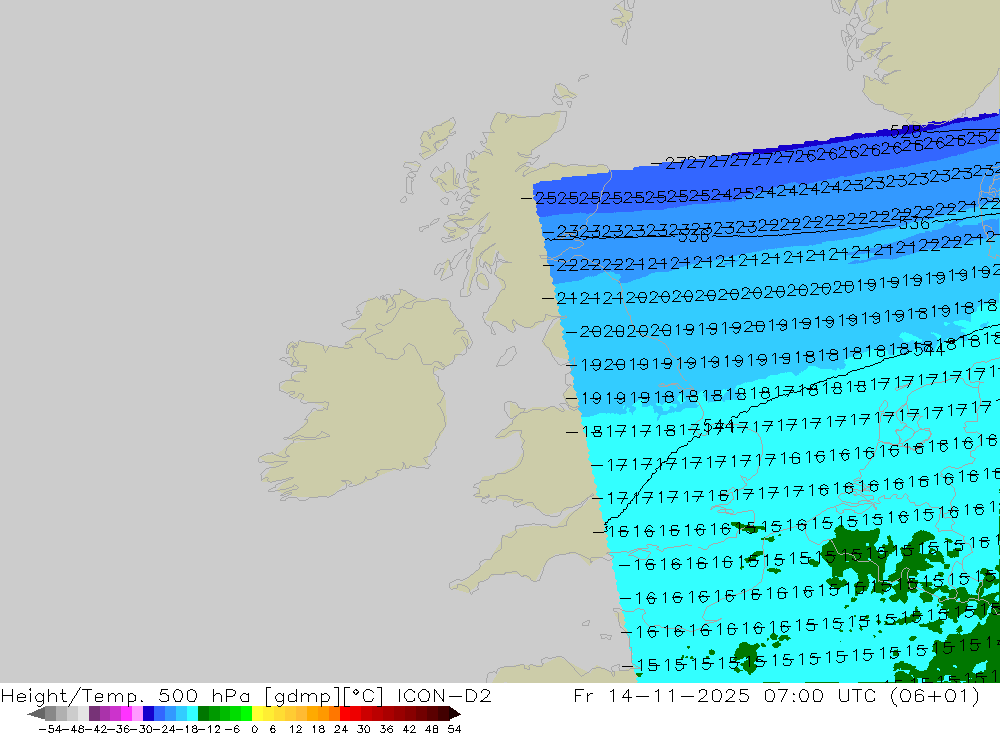This screenshot has width=1000, height=733.
Task: Click the 'Height/Temp. 500 hPa' title text
Action: tap(125, 695)
